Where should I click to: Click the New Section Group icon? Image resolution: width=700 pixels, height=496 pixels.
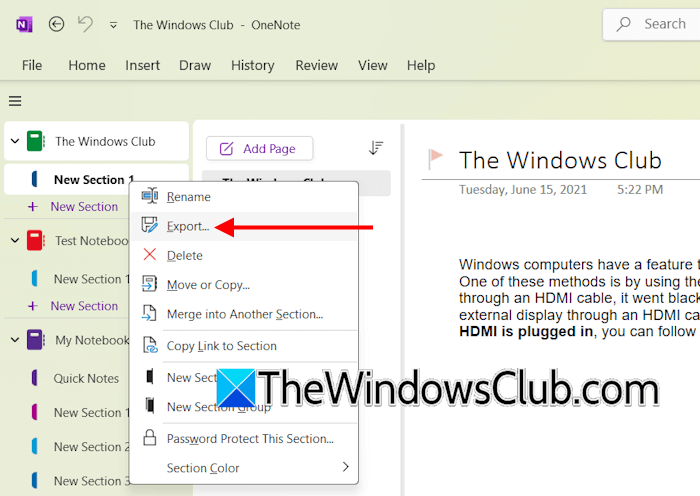[x=150, y=405]
